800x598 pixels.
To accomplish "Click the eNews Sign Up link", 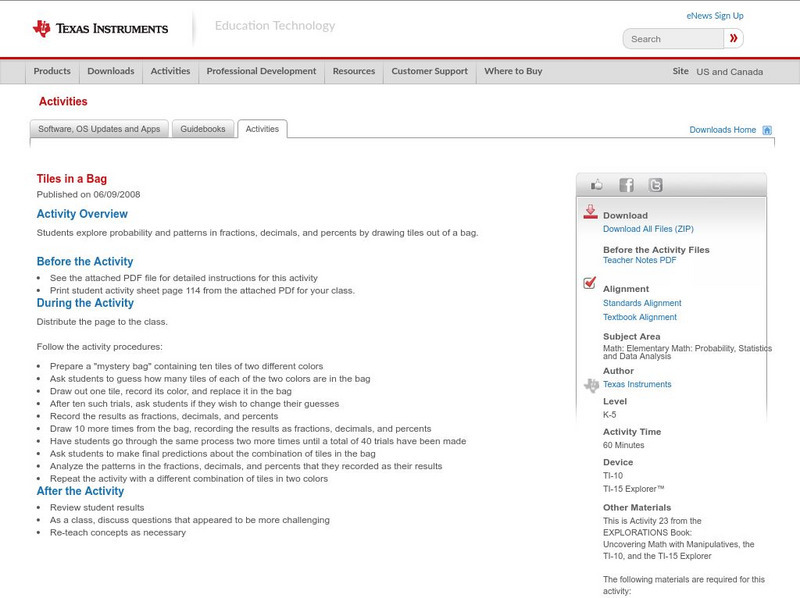I will point(715,16).
